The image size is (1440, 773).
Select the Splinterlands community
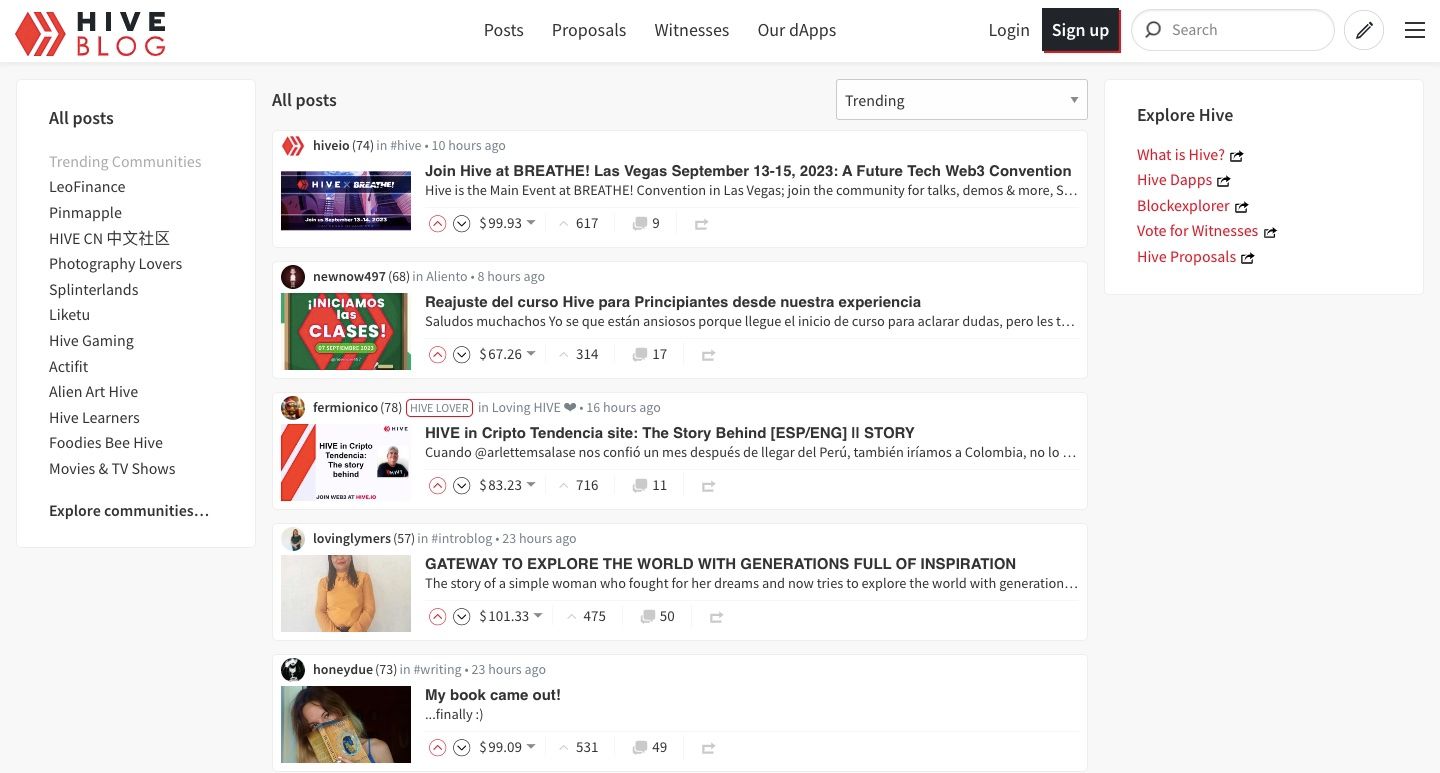click(94, 290)
